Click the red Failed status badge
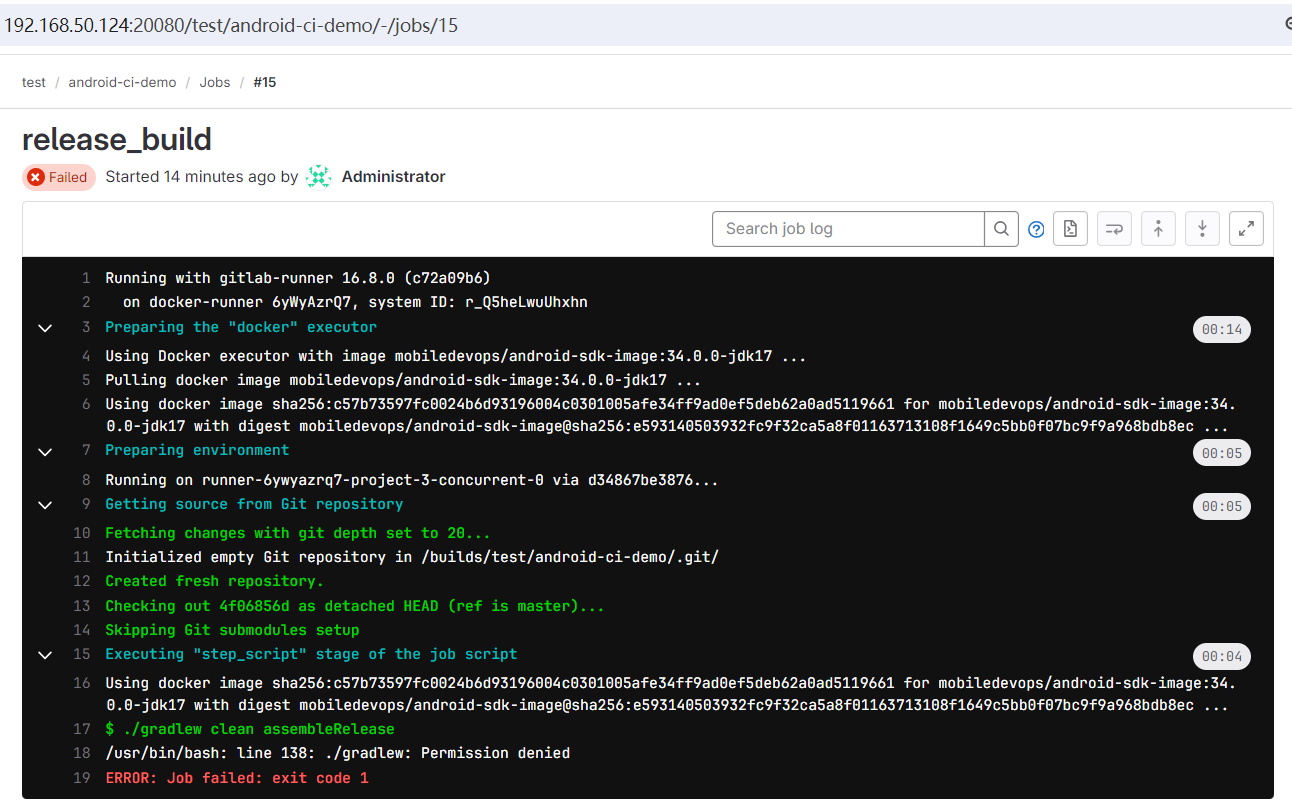The image size is (1292, 810). [59, 177]
